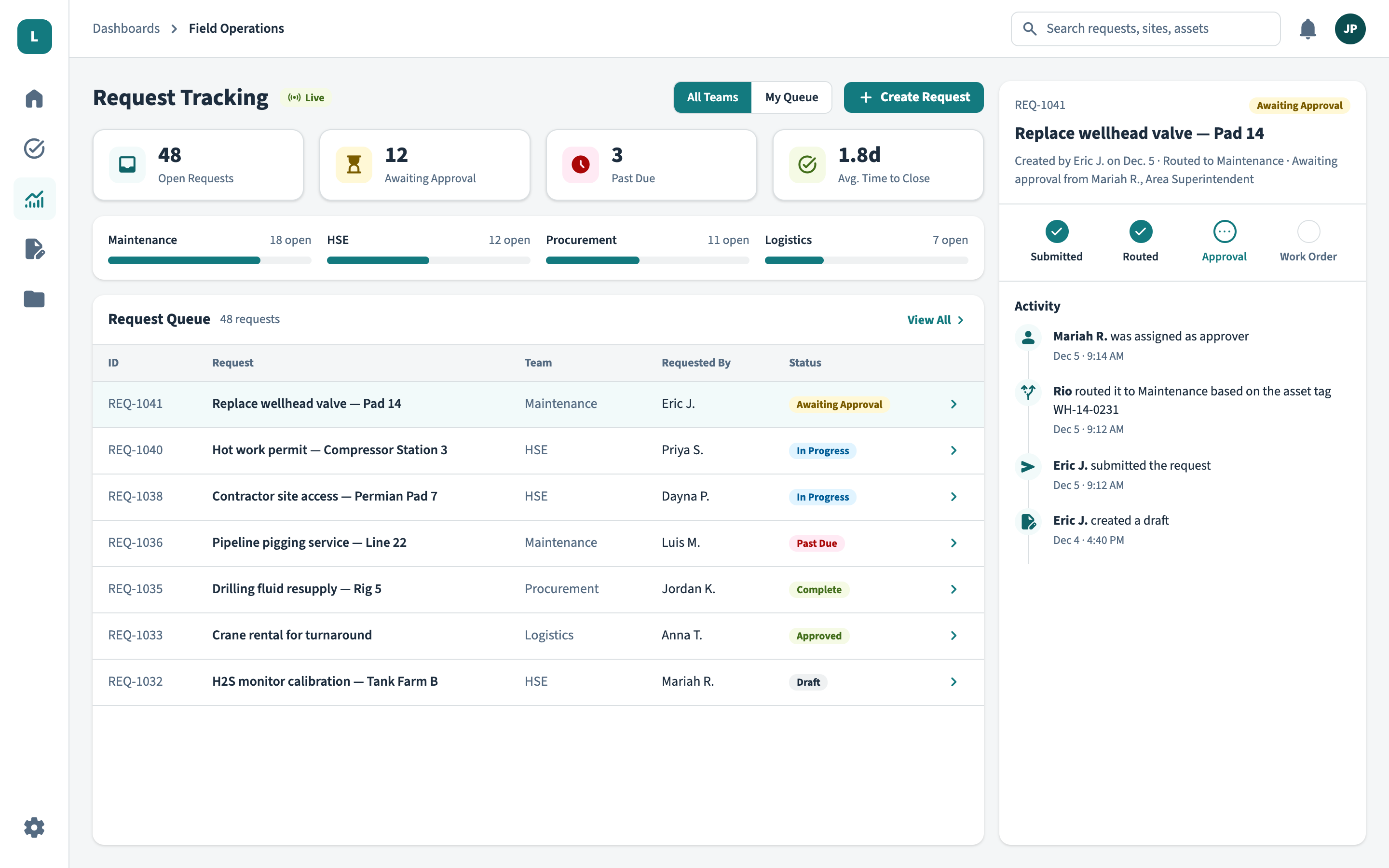Expand REQ-1038 row chevron
Screen dimensions: 1389x868
pos(953,497)
